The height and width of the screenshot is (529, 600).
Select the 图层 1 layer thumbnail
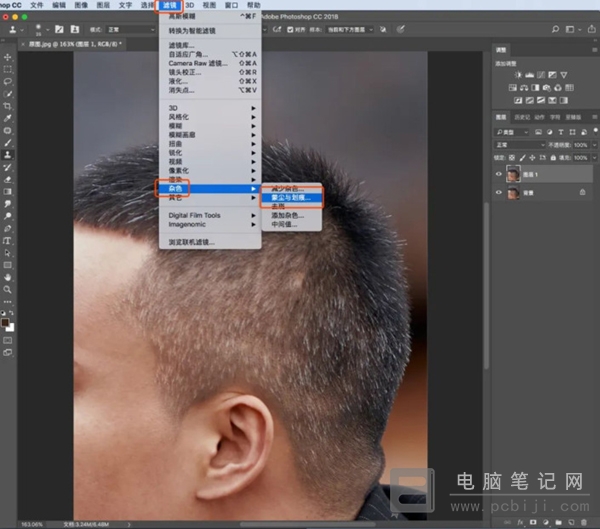point(513,174)
